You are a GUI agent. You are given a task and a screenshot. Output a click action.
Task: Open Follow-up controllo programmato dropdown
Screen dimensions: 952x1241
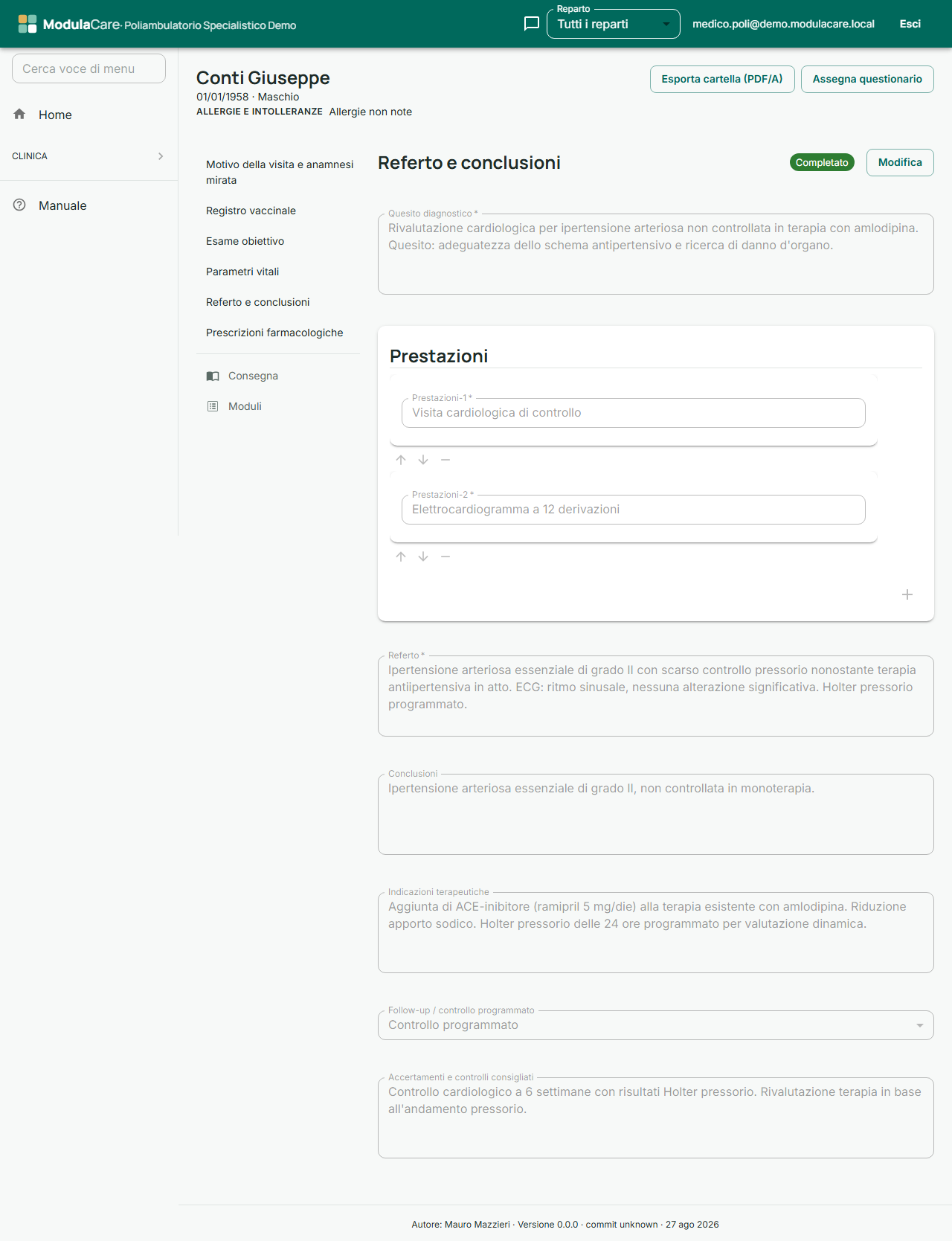tap(656, 1025)
